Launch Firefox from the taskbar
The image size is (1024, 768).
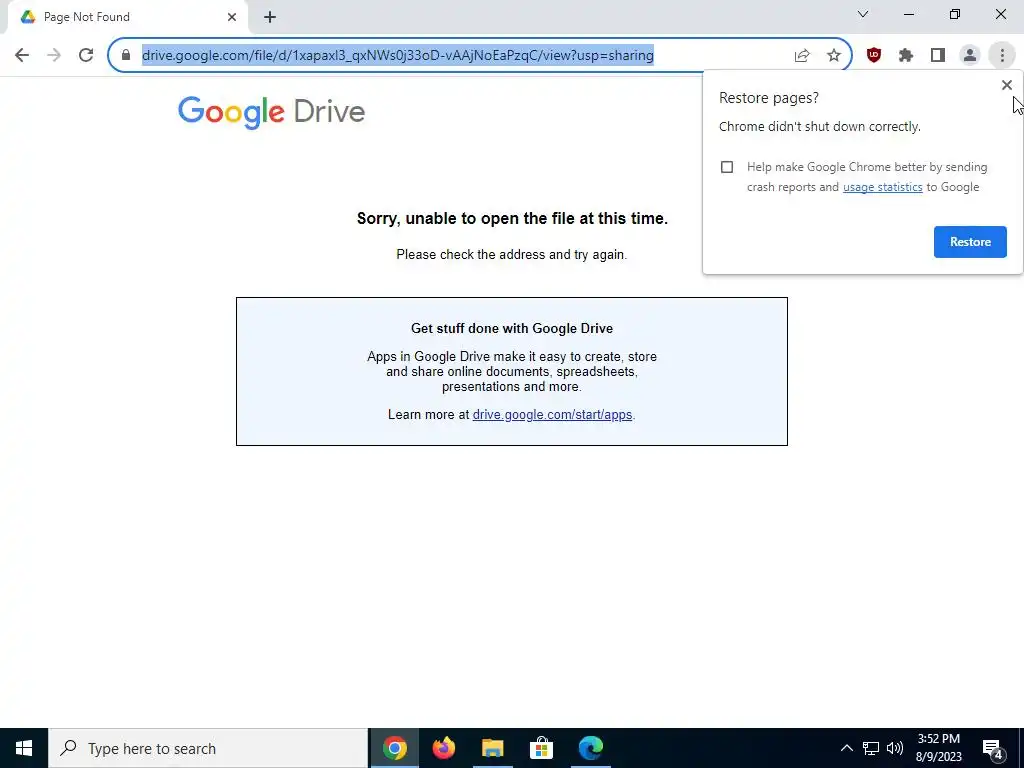click(443, 748)
